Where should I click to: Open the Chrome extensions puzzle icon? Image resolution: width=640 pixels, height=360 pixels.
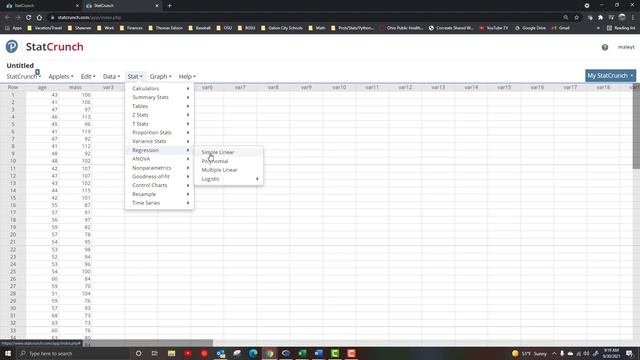tap(600, 17)
